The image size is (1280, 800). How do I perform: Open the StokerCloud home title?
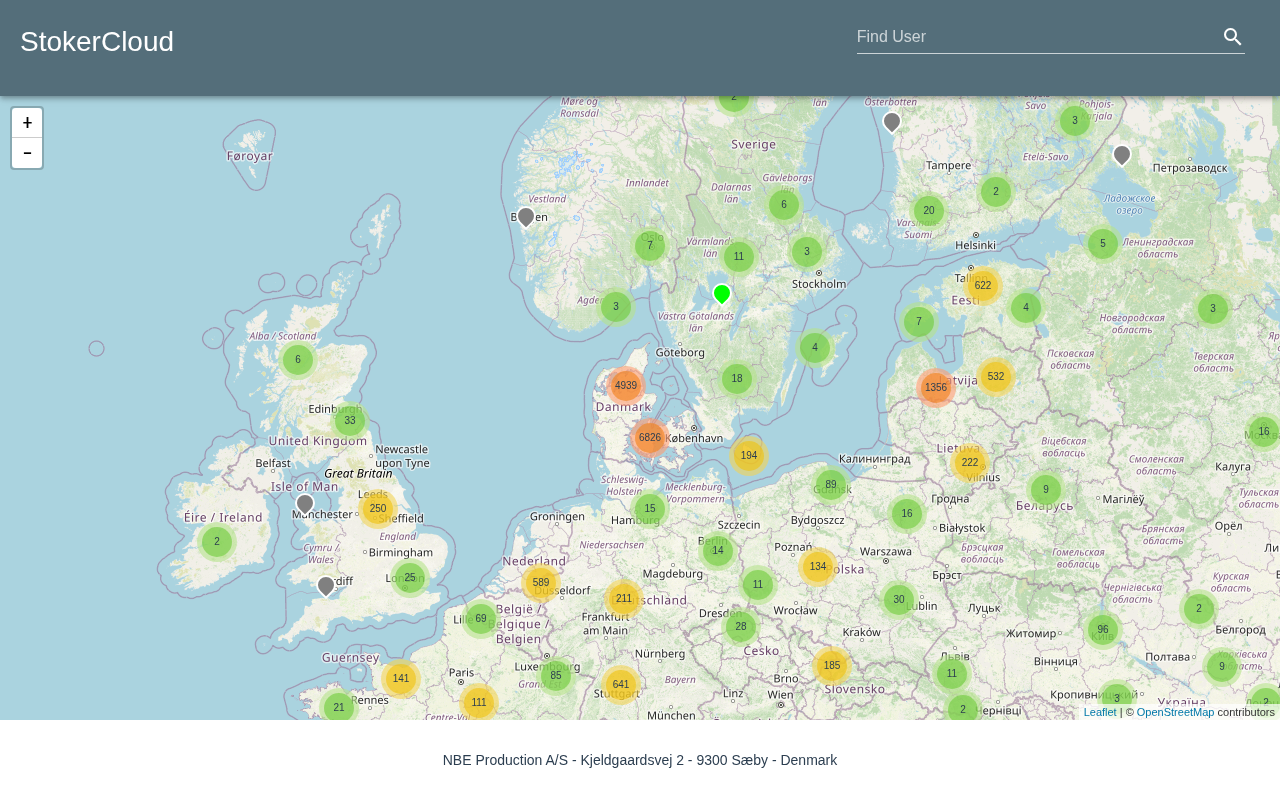97,42
